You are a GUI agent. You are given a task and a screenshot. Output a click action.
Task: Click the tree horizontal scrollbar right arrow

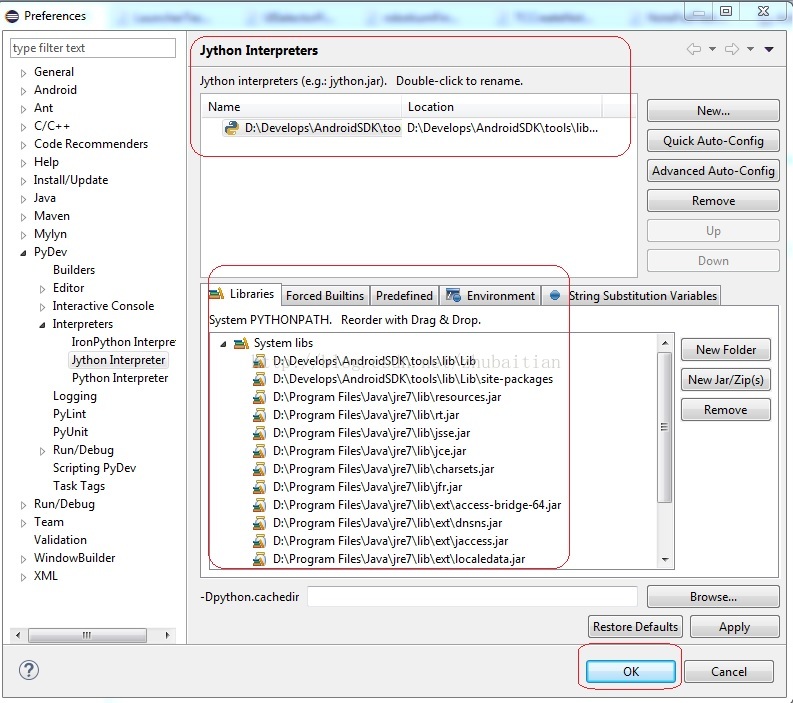167,635
